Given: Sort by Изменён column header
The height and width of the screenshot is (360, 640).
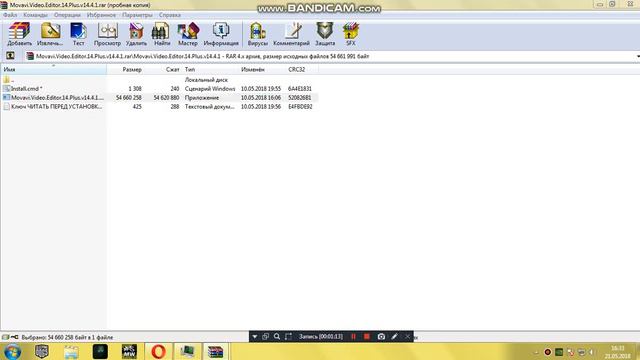Looking at the screenshot, I should (x=262, y=69).
